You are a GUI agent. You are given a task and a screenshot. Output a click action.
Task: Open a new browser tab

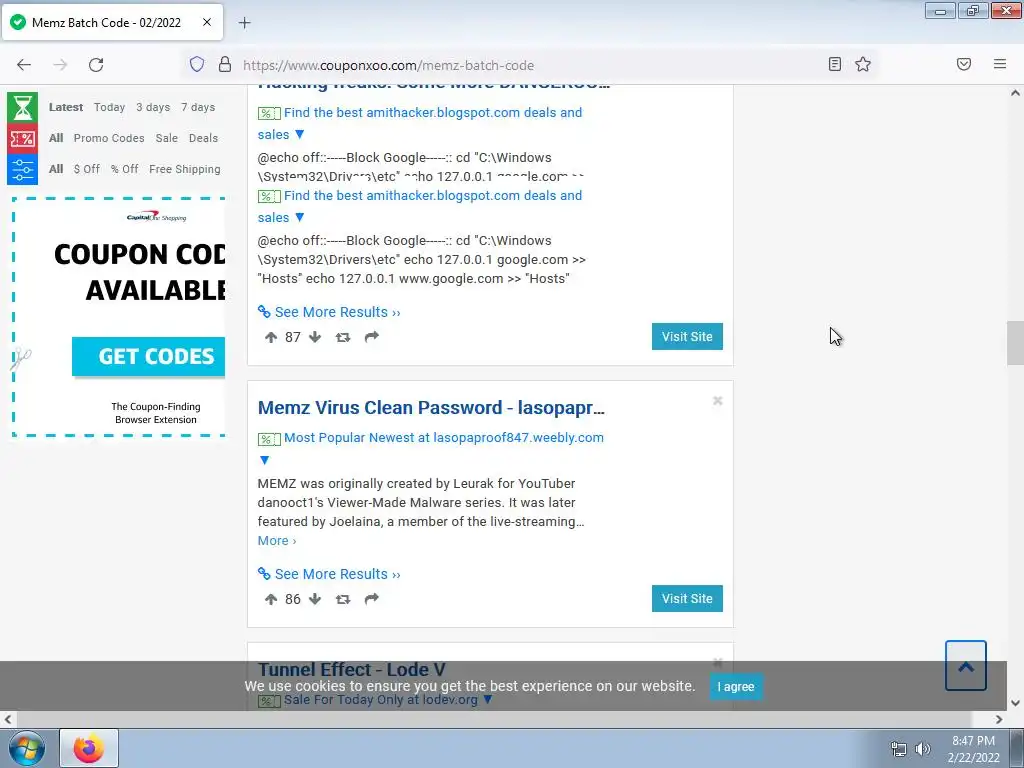click(244, 23)
